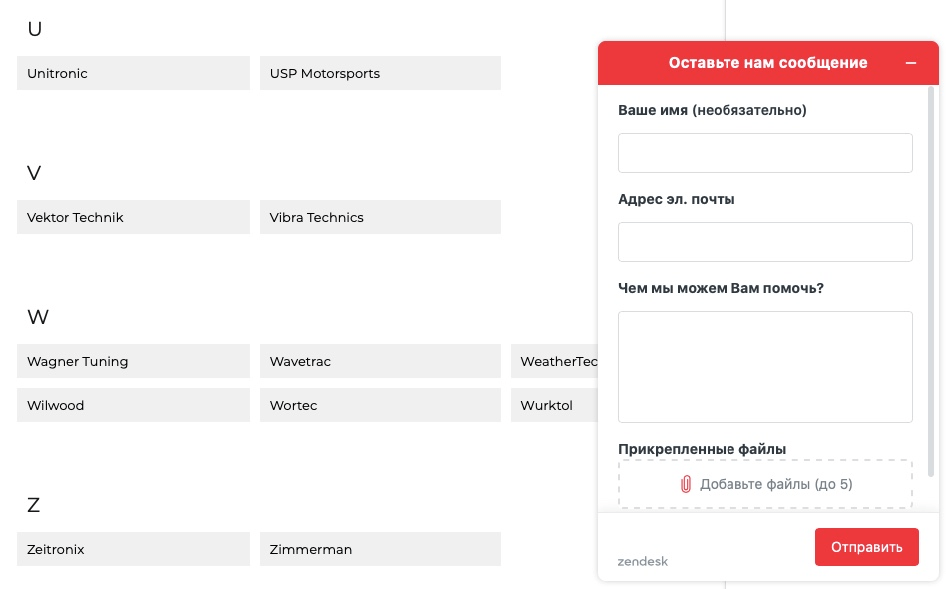Focus the Адрес эл. почты field
Viewport: 946px width, 589px height.
click(765, 242)
